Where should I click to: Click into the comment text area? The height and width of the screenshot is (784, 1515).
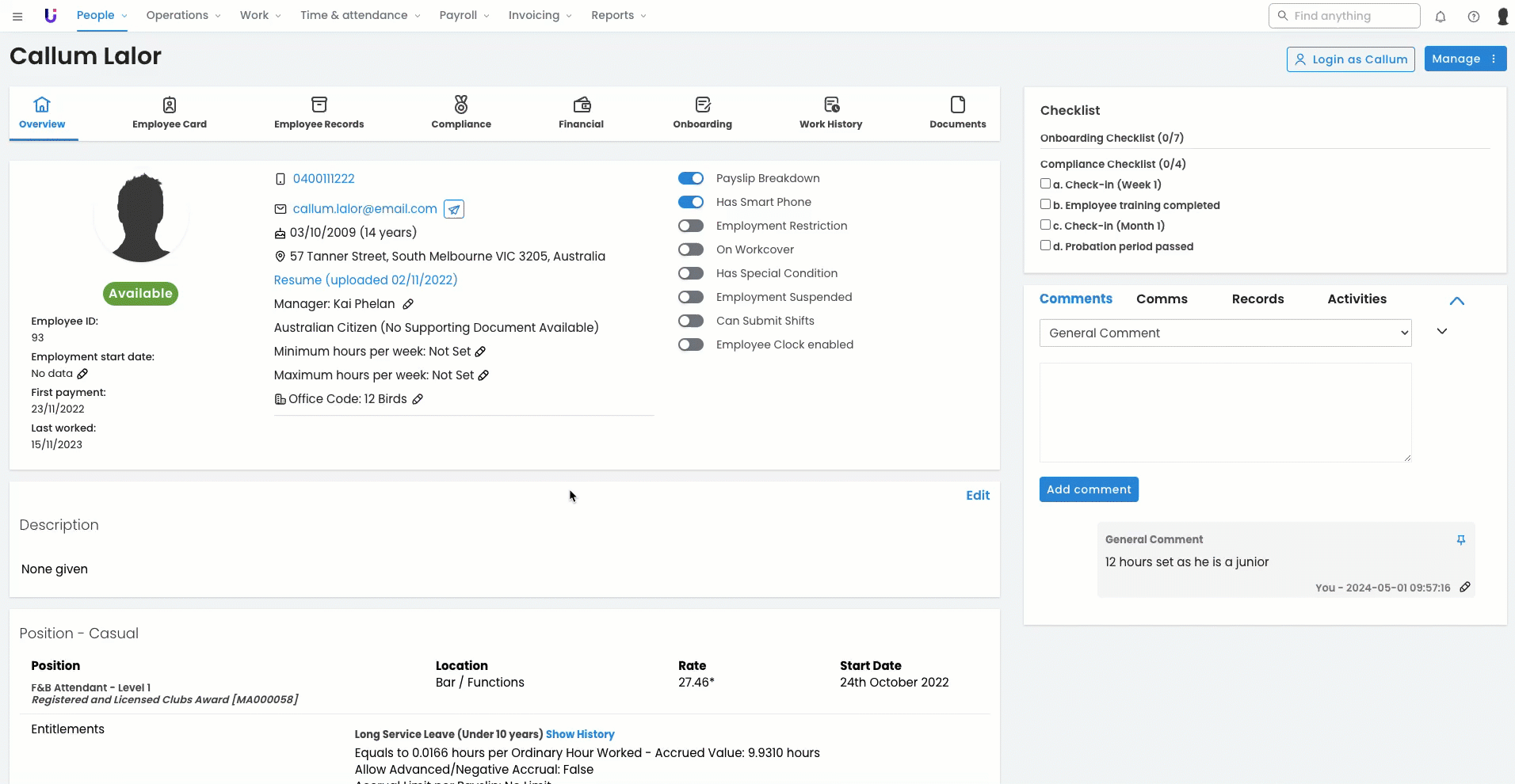[1225, 412]
